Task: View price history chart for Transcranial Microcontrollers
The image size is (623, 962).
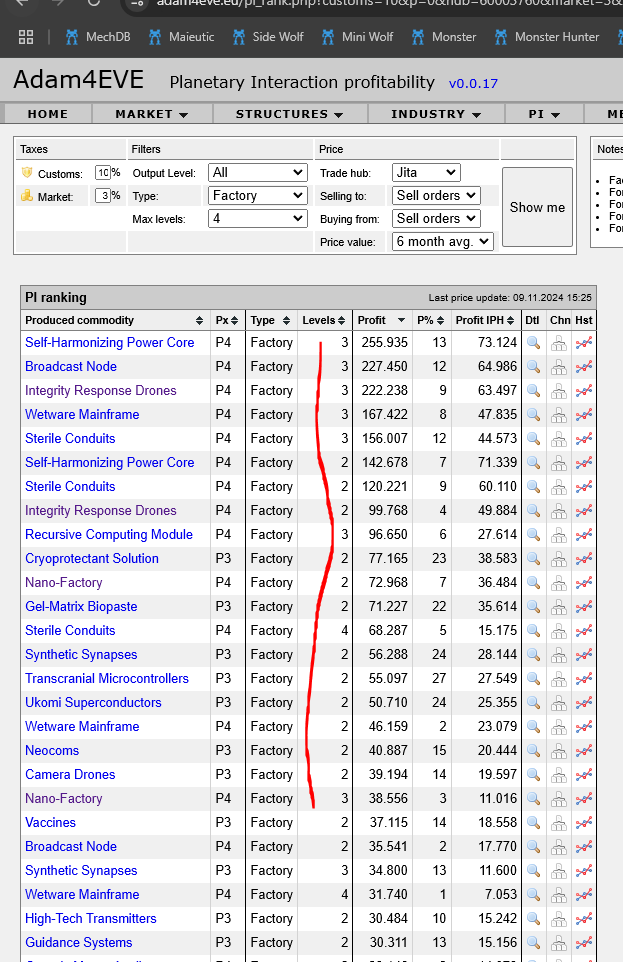Action: (x=584, y=679)
